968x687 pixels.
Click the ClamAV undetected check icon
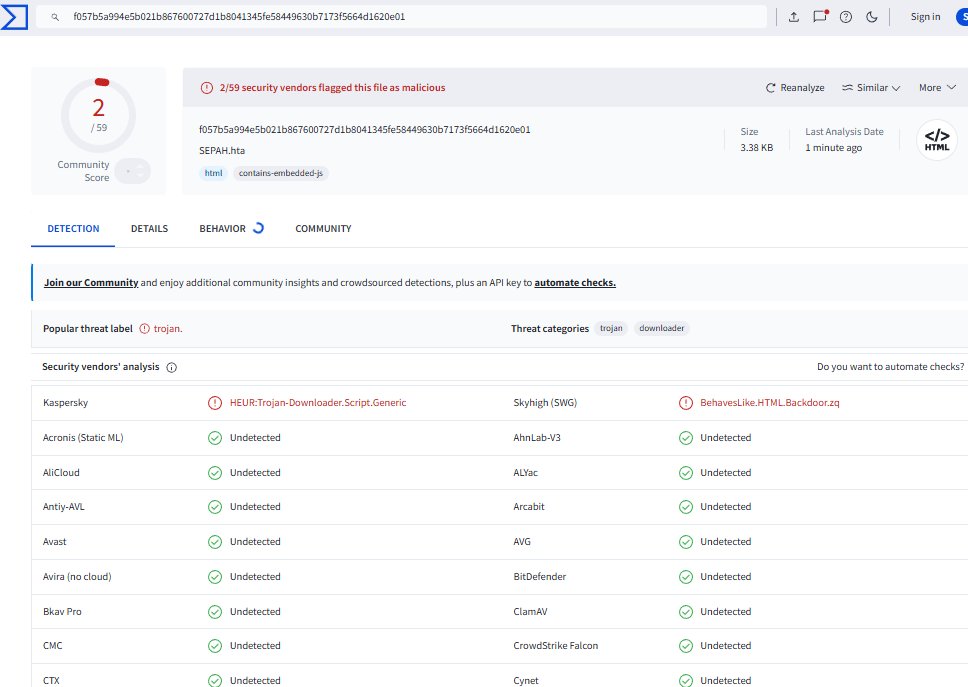click(x=686, y=612)
